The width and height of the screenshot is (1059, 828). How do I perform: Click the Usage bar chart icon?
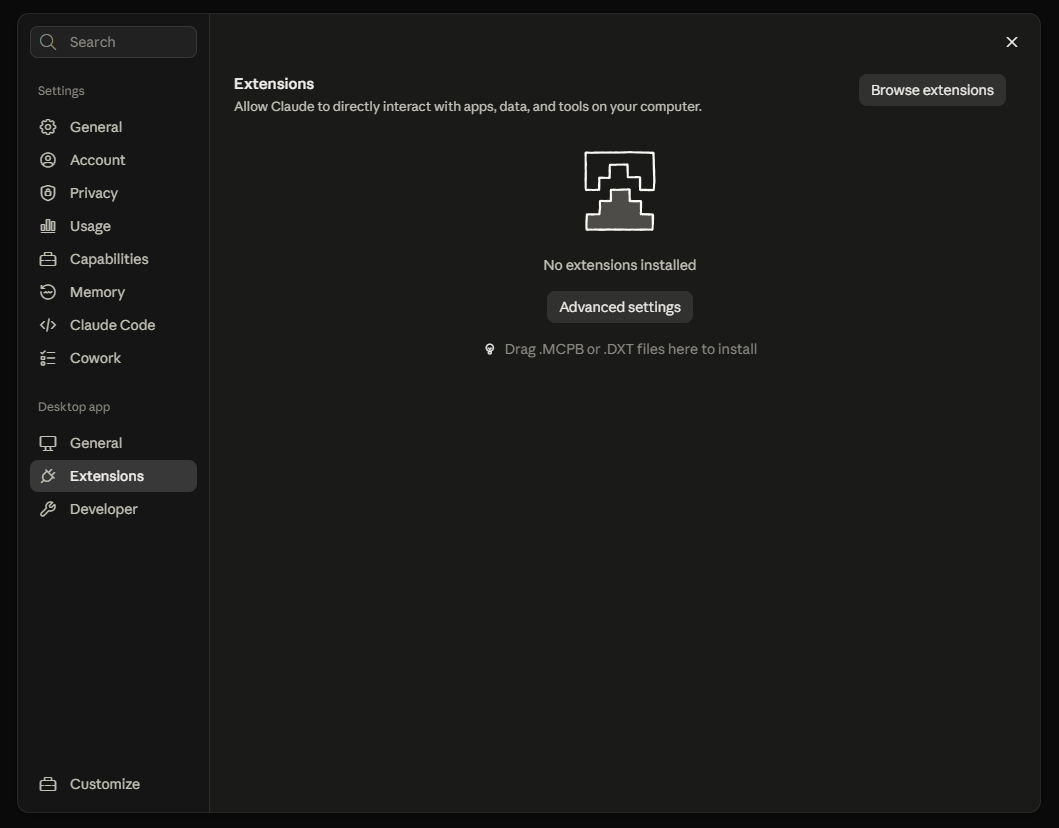[48, 226]
